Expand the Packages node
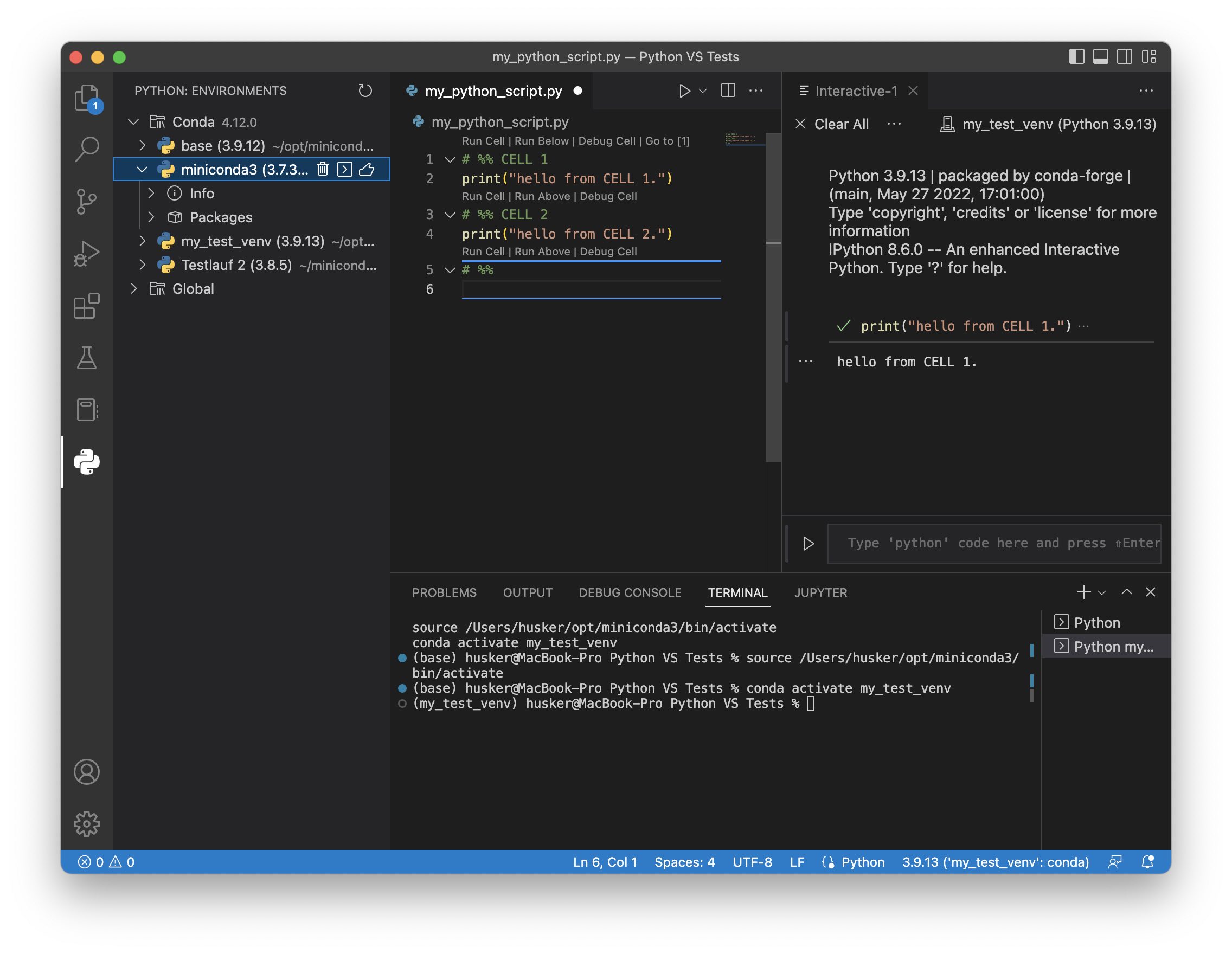 coord(151,217)
